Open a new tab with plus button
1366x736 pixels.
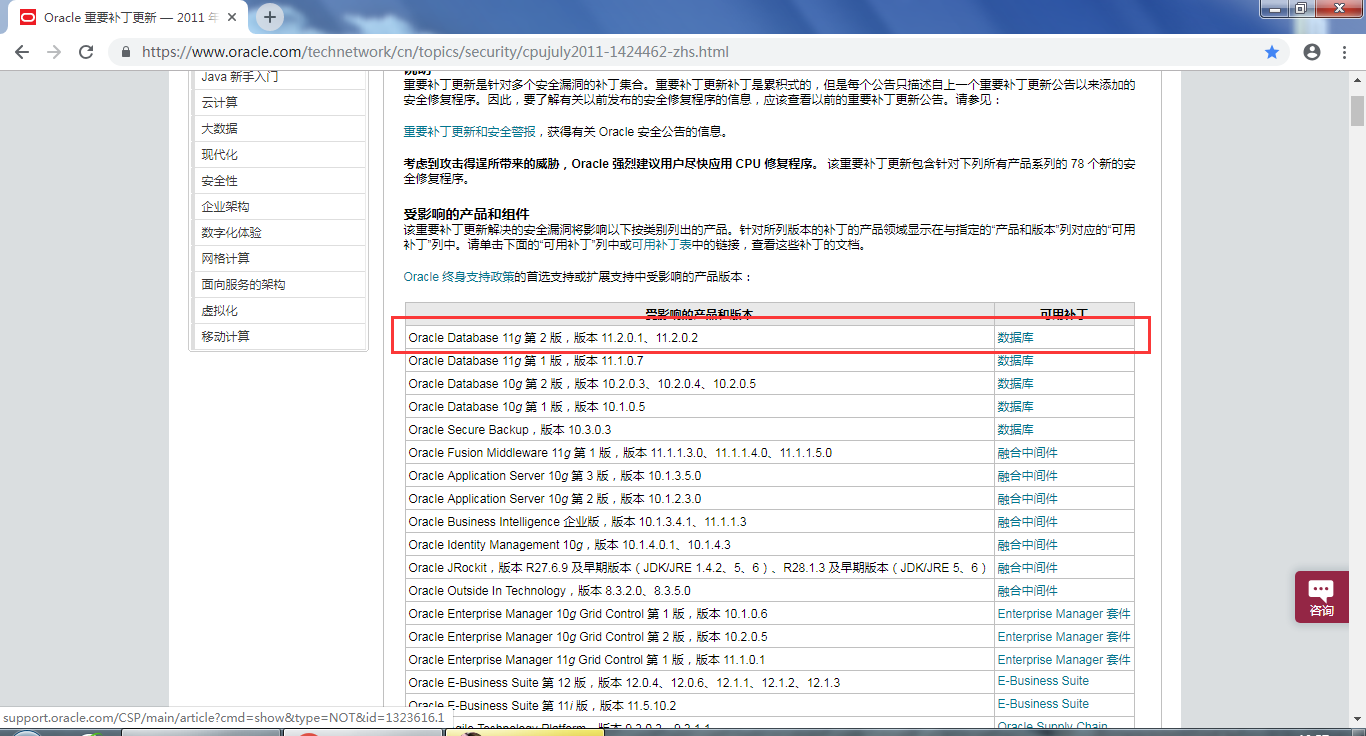click(x=270, y=17)
